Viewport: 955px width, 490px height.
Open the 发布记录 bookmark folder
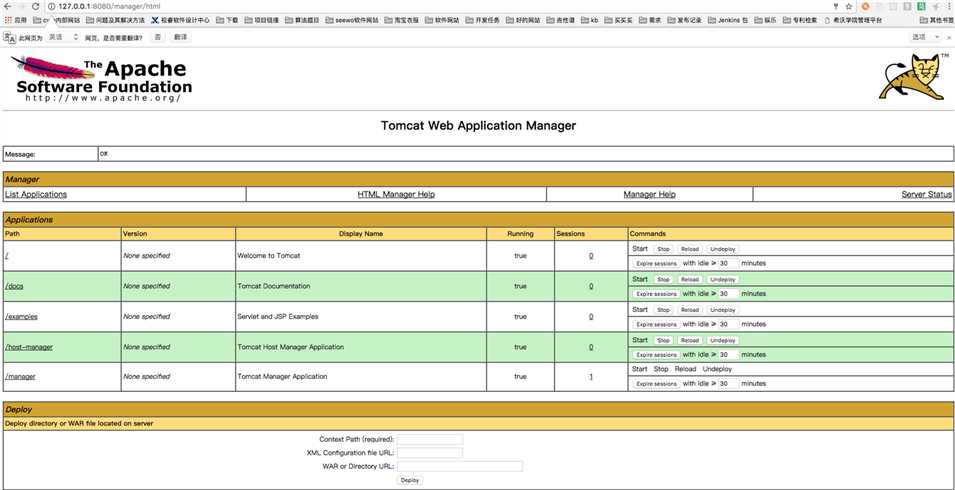pos(685,20)
